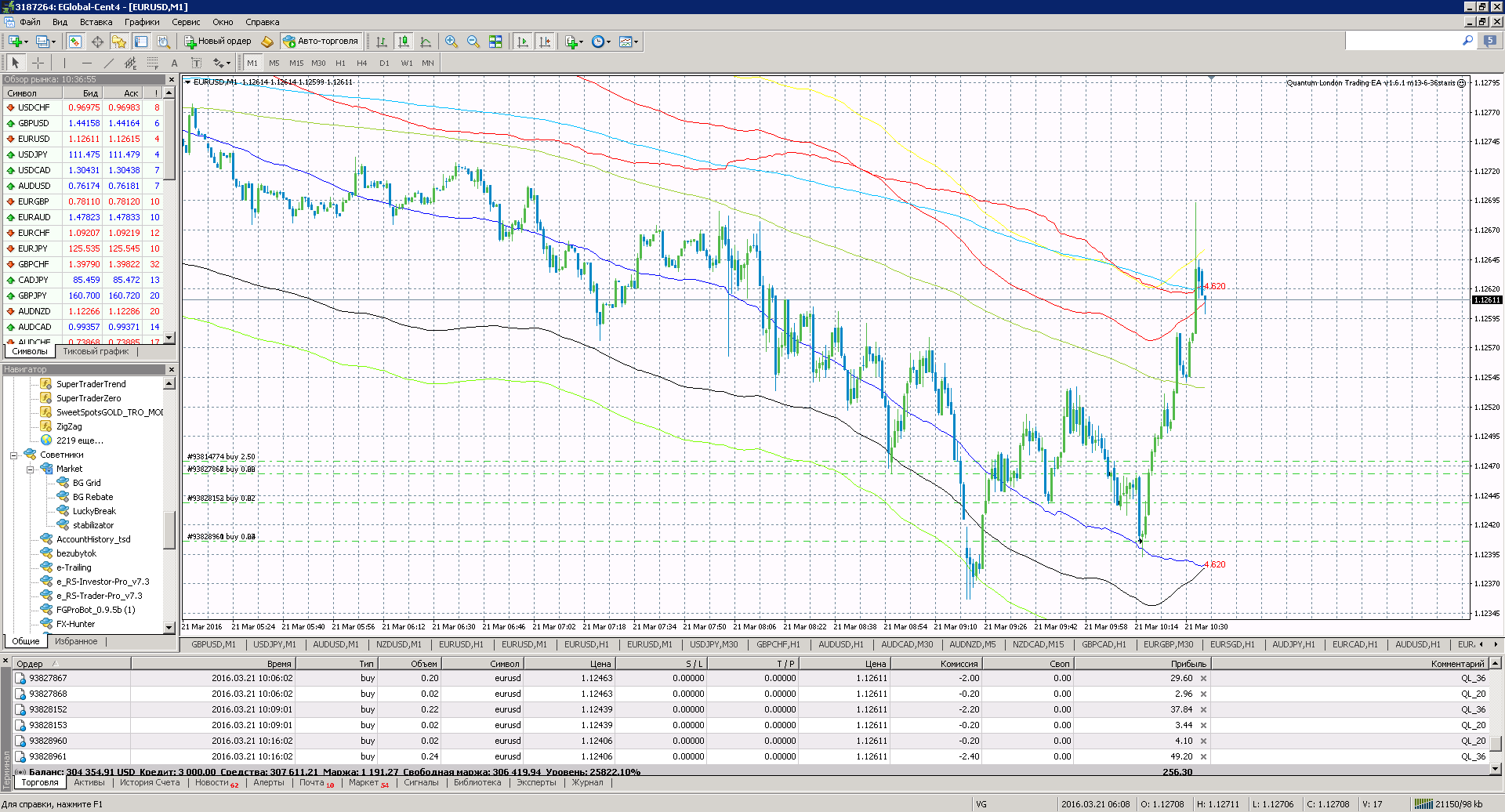The image size is (1505, 812).
Task: Select GBPJPY in Market Watch
Action: pos(32,295)
